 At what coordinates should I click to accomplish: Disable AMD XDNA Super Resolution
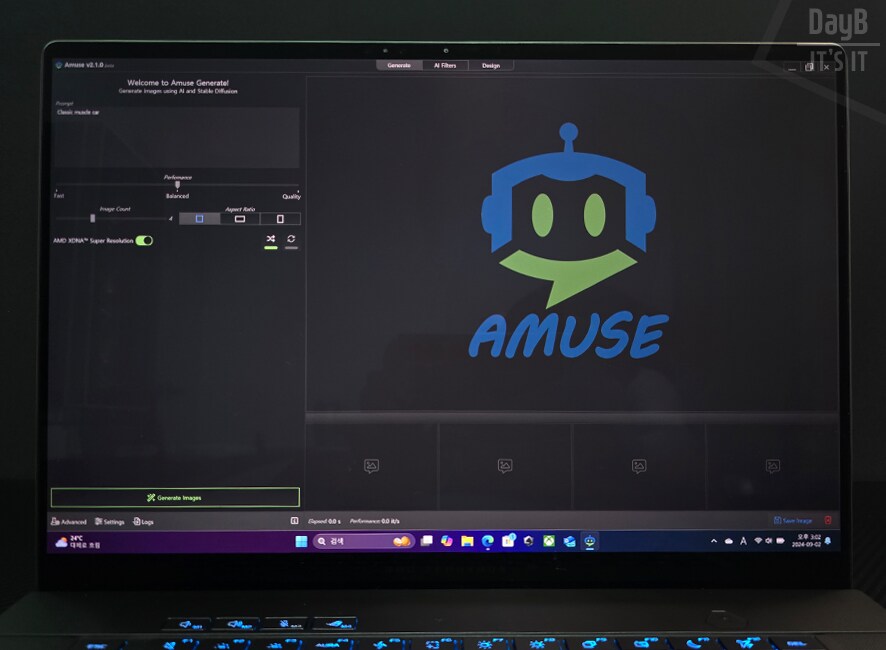146,240
